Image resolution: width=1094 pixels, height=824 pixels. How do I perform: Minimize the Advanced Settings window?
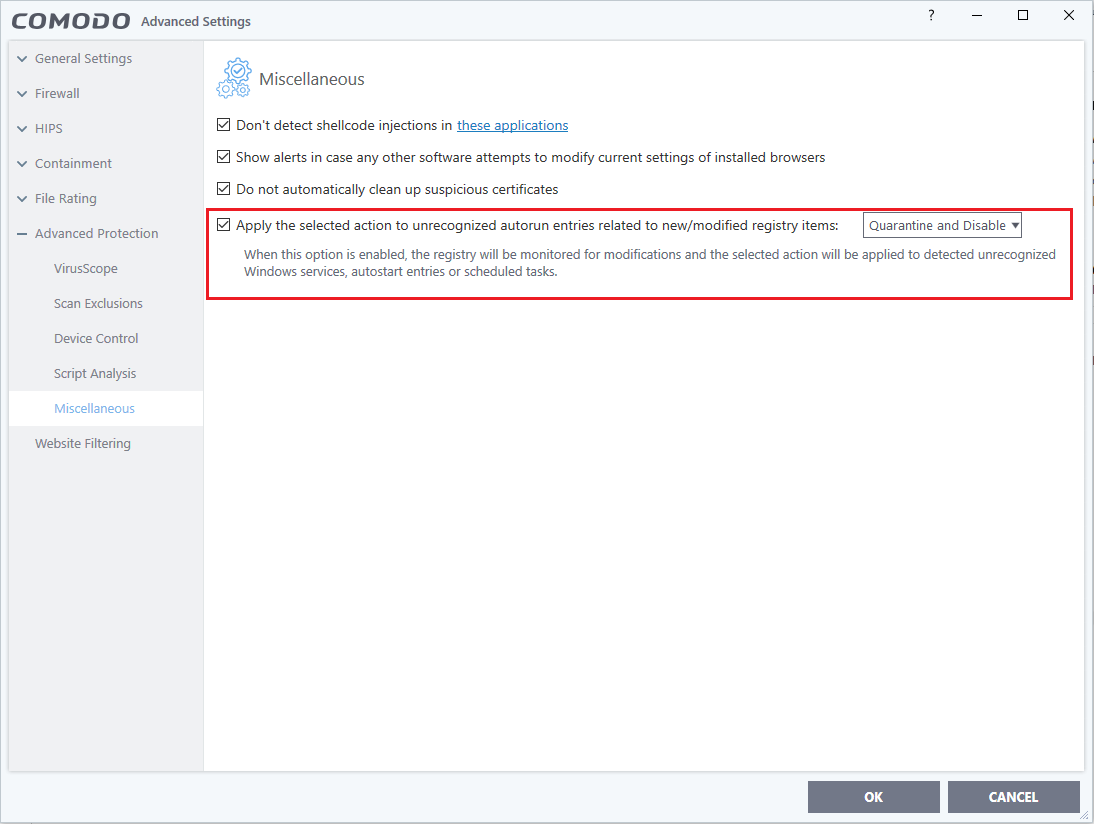tap(977, 15)
